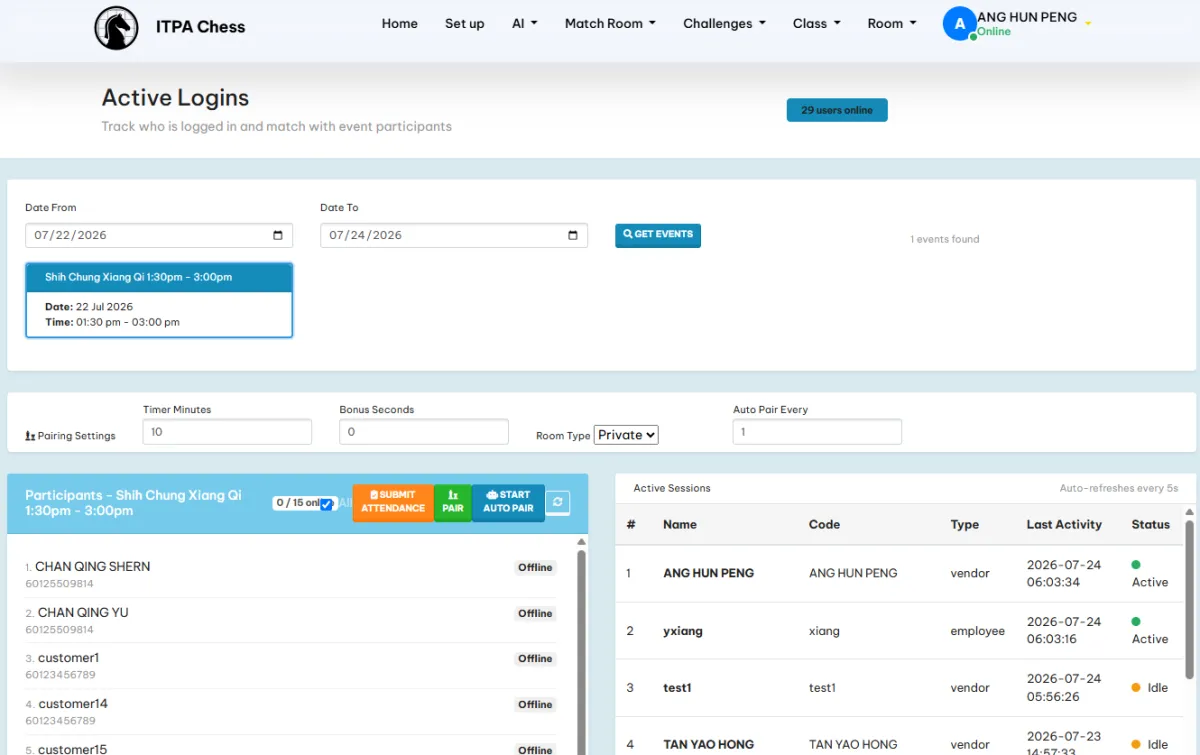Image resolution: width=1200 pixels, height=755 pixels.
Task: Click the Active Sessions table scrollbar
Action: (1189, 600)
